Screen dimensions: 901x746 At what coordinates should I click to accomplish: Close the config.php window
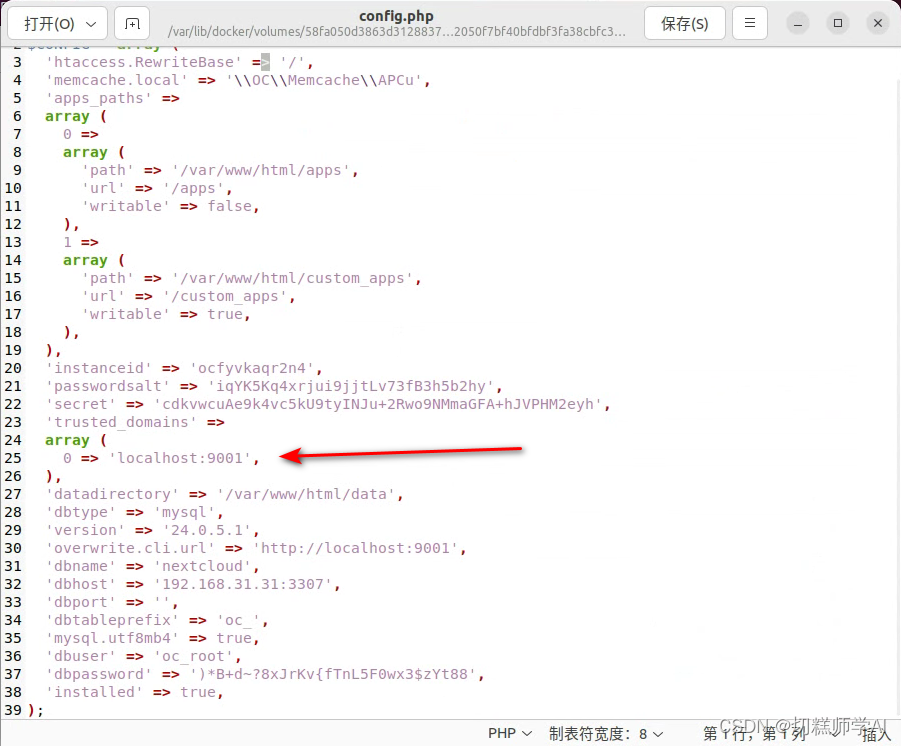[x=877, y=24]
